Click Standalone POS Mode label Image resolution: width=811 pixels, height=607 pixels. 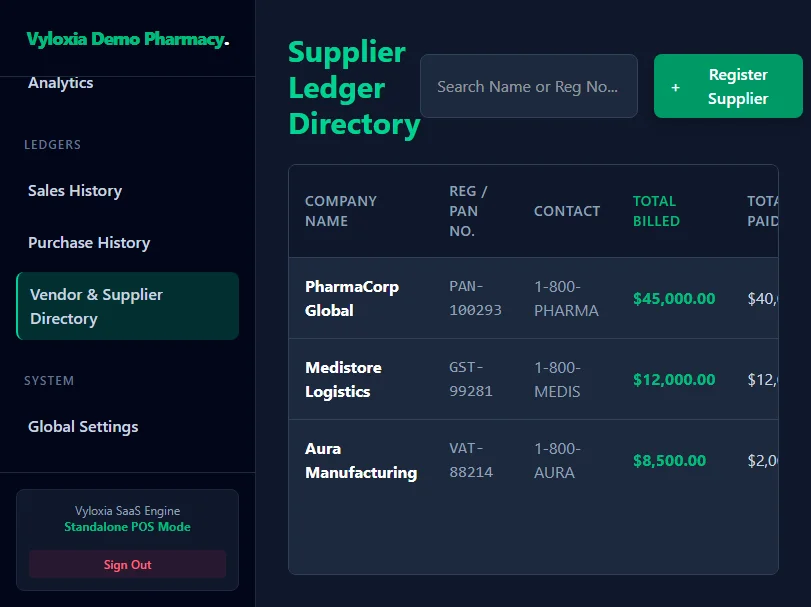[x=127, y=527]
